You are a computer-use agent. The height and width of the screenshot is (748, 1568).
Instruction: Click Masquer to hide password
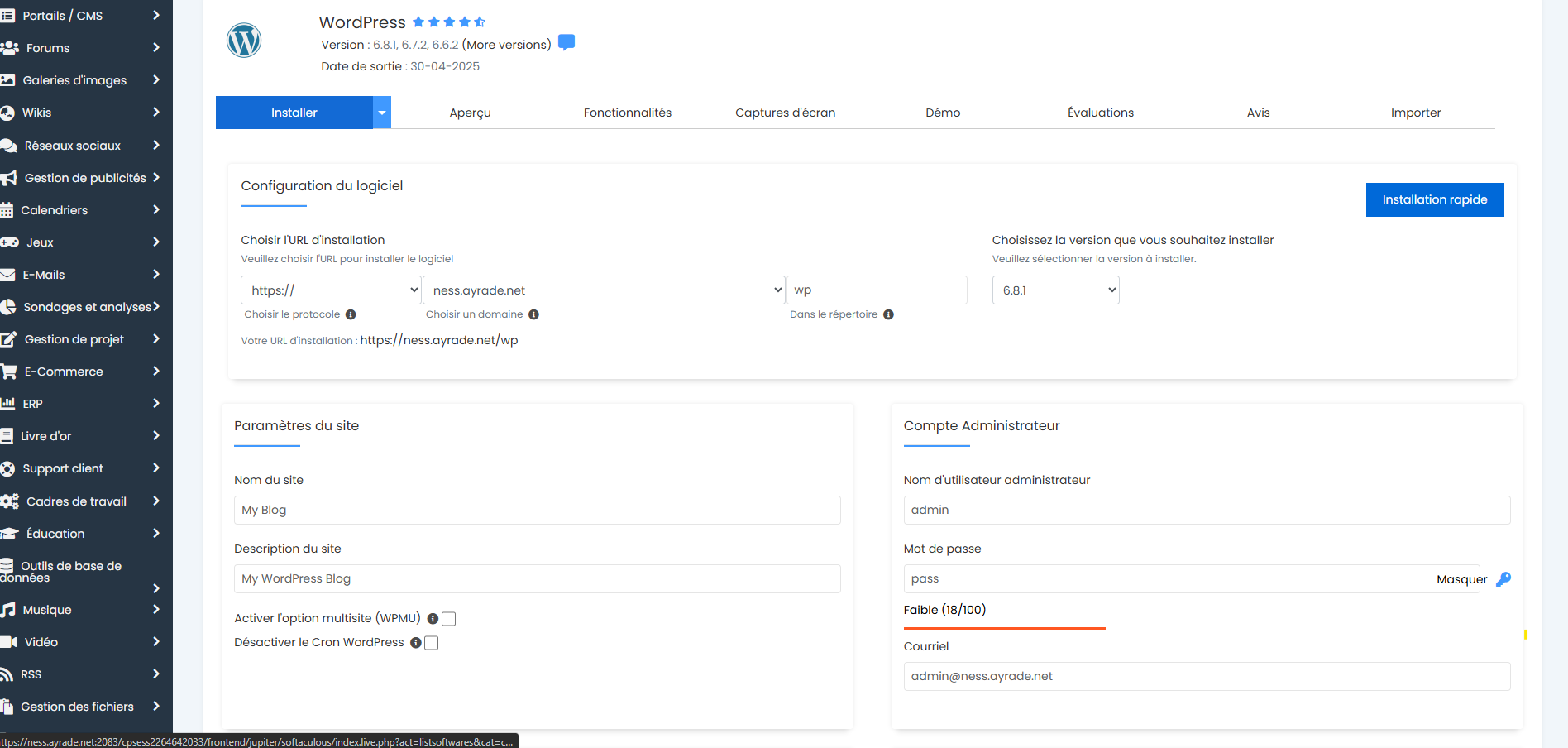click(x=1461, y=579)
